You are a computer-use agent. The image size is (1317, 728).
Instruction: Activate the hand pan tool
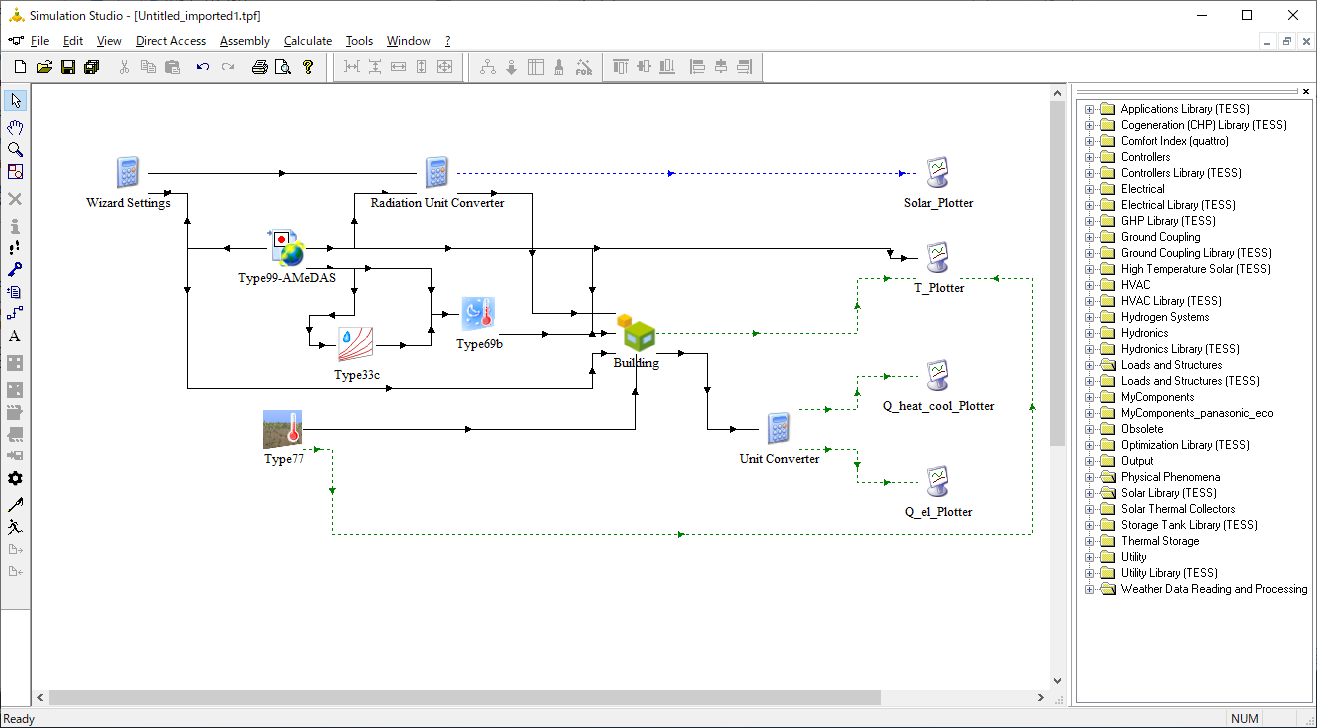(15, 127)
